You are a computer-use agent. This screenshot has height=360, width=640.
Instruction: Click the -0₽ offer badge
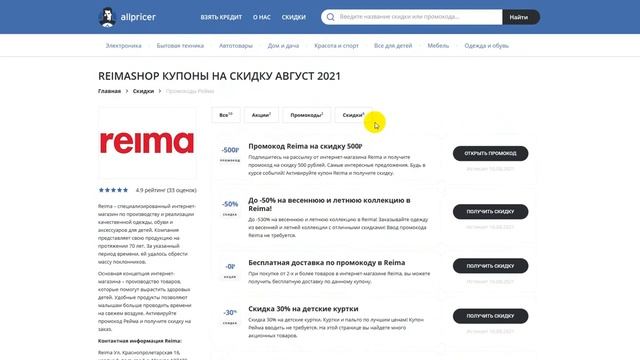230,271
